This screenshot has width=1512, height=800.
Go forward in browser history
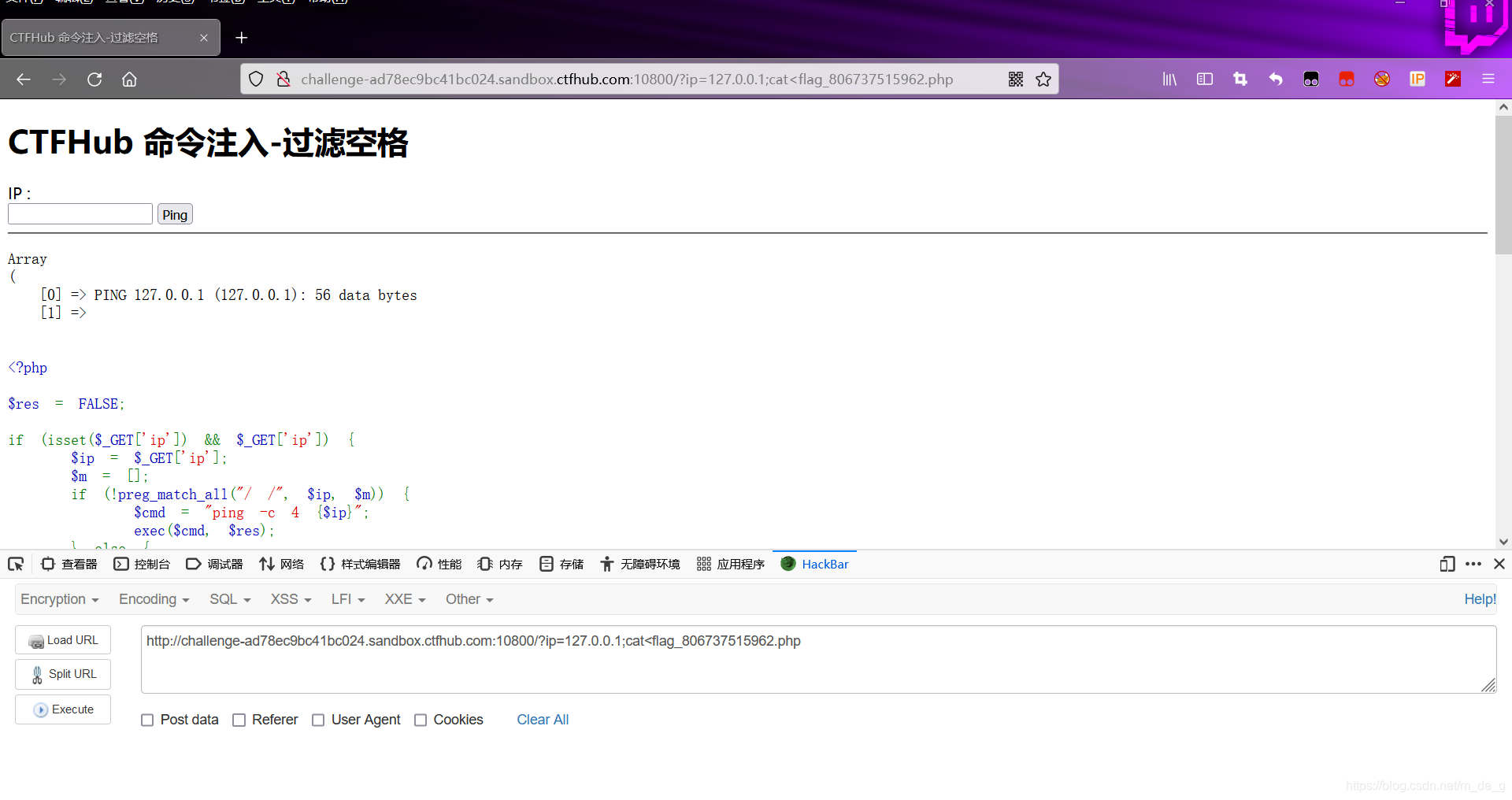[x=59, y=80]
